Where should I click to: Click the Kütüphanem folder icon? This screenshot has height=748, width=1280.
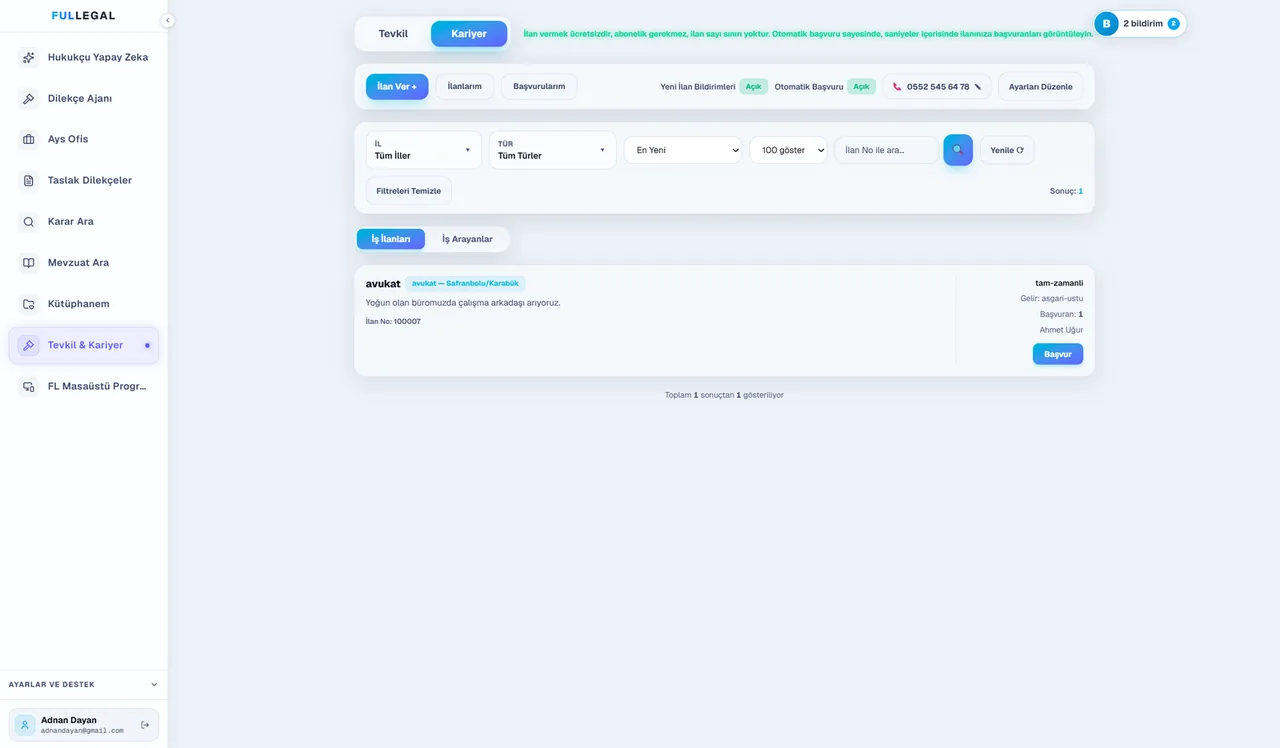28,303
